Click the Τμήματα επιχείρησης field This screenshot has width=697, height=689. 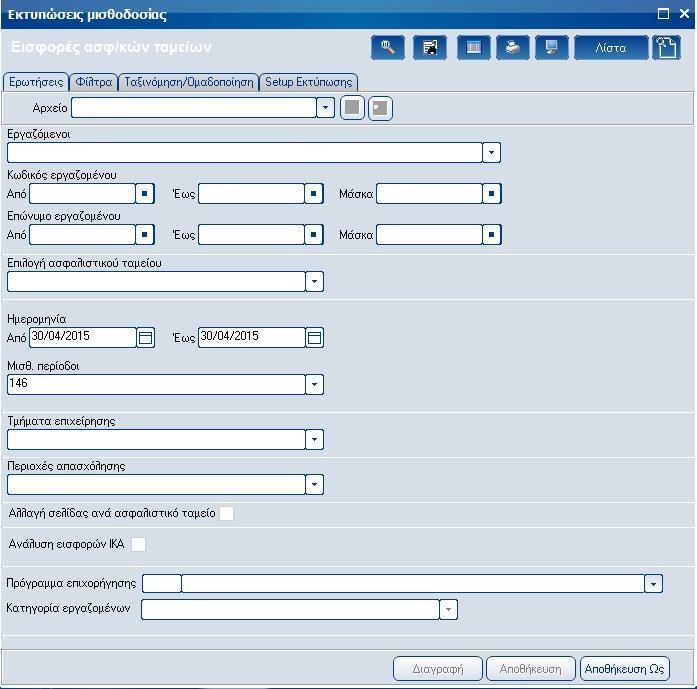click(156, 440)
